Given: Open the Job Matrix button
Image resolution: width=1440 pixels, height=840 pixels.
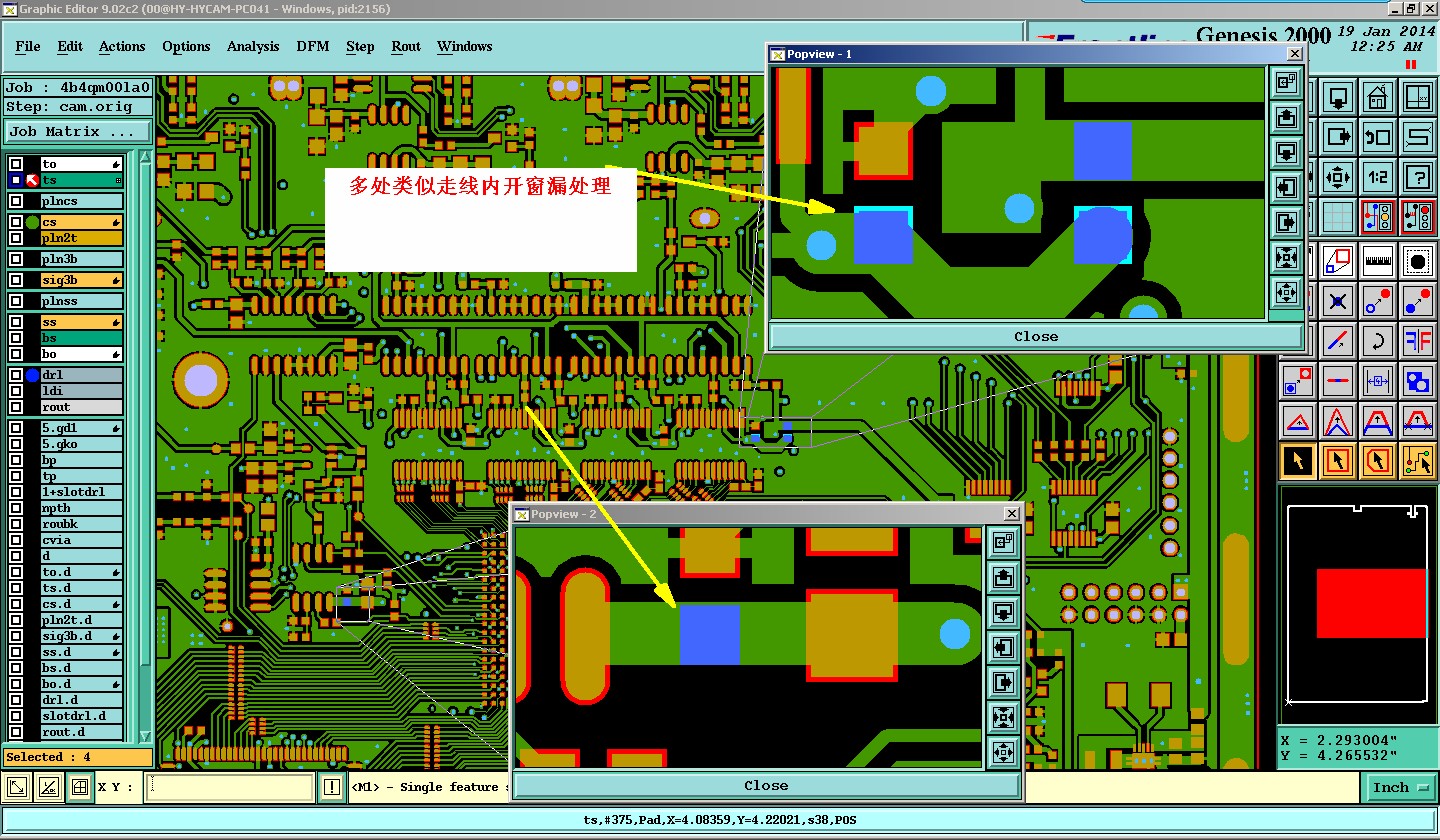Looking at the screenshot, I should click(x=78, y=131).
